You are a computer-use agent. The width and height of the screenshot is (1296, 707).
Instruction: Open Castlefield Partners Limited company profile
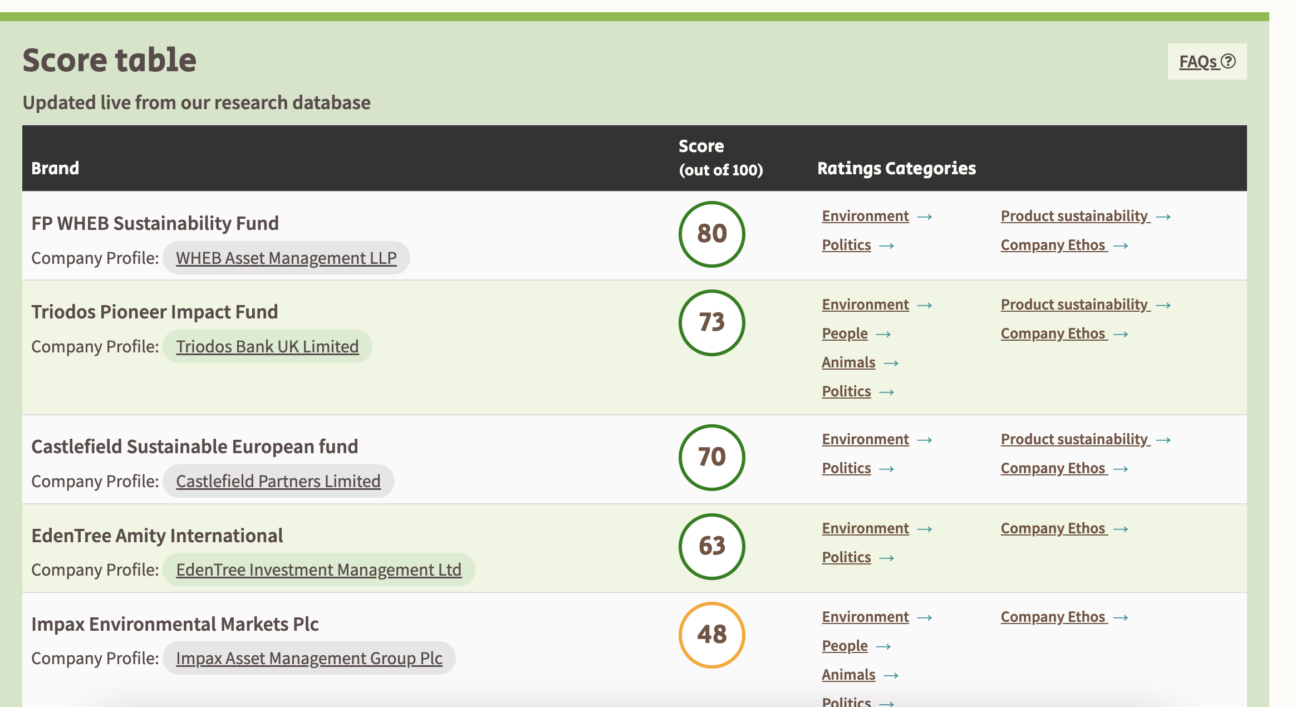coord(278,481)
